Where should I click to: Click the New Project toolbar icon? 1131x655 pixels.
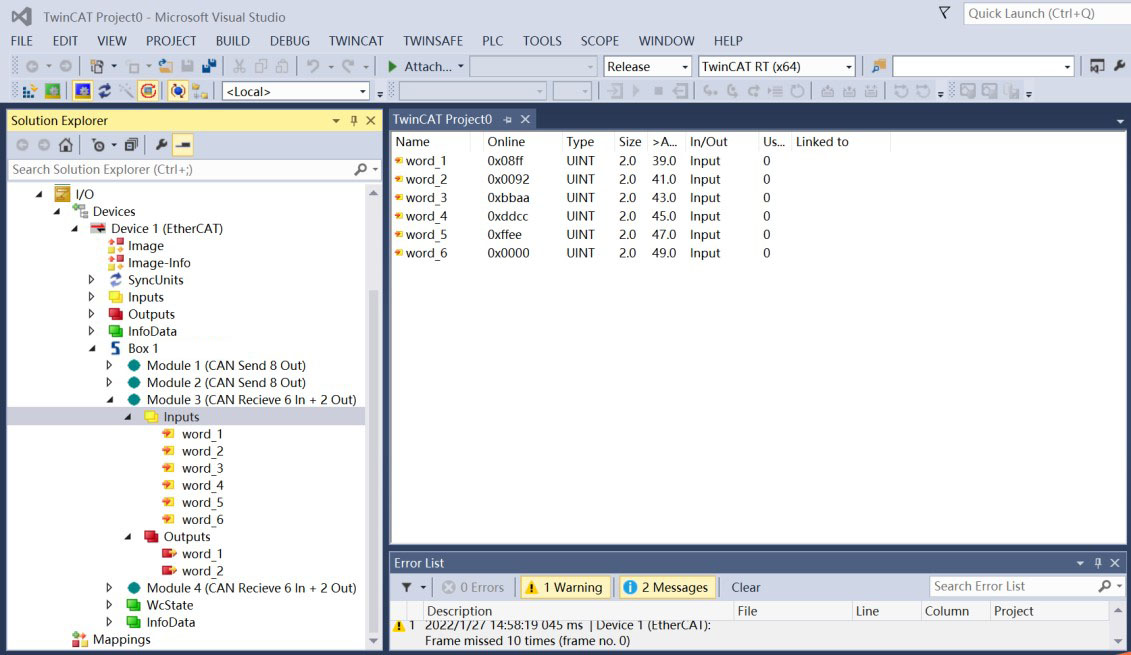(x=97, y=66)
